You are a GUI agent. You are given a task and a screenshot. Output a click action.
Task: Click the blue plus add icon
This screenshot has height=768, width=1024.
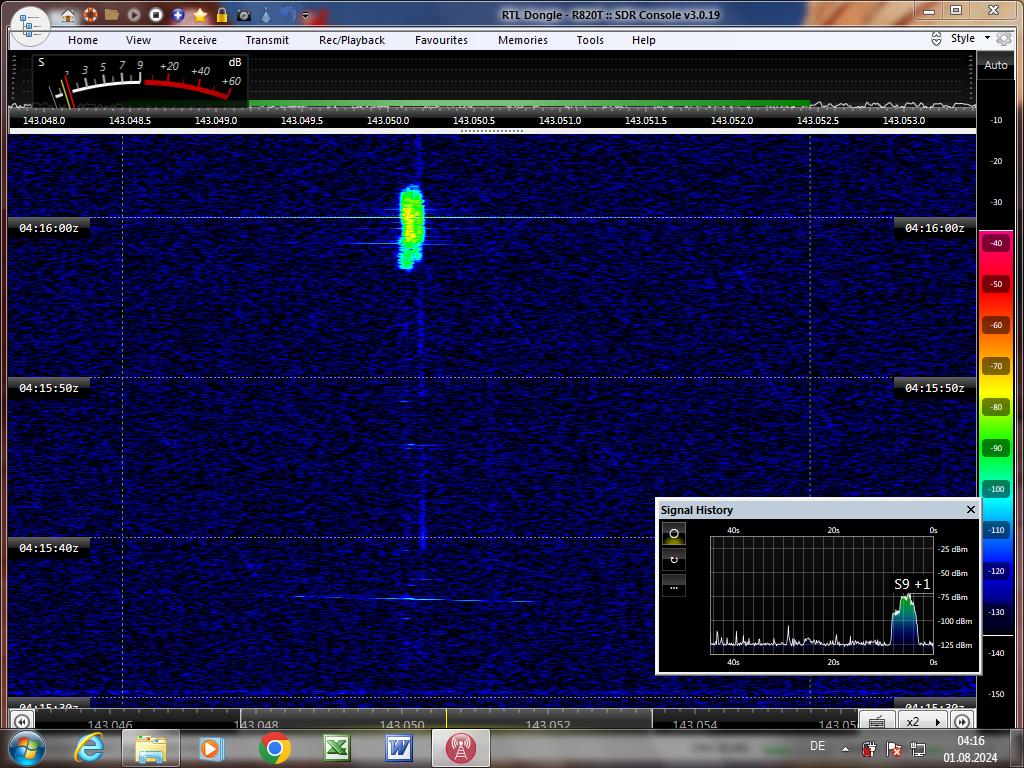coord(178,14)
